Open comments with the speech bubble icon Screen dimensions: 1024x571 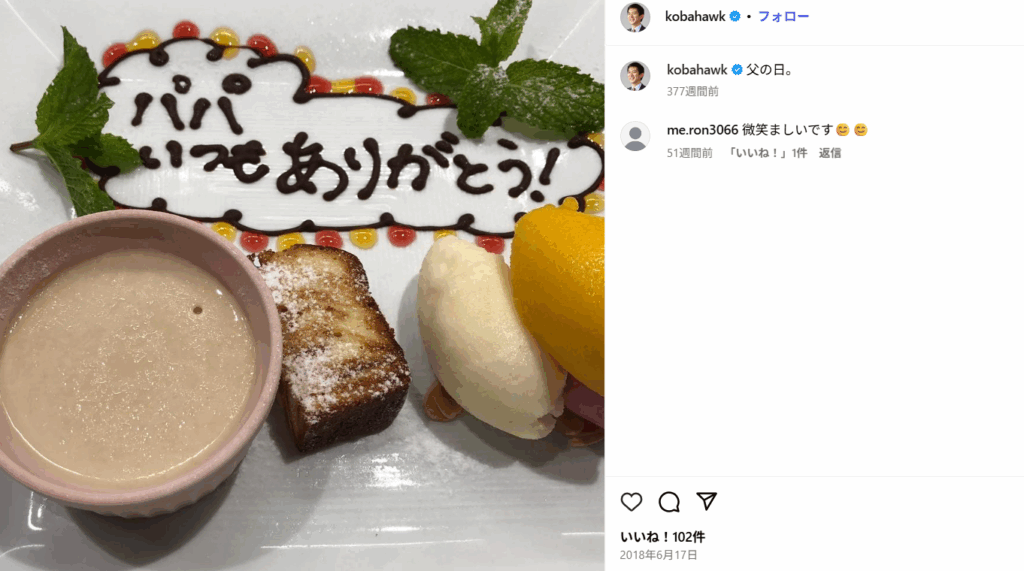point(669,502)
